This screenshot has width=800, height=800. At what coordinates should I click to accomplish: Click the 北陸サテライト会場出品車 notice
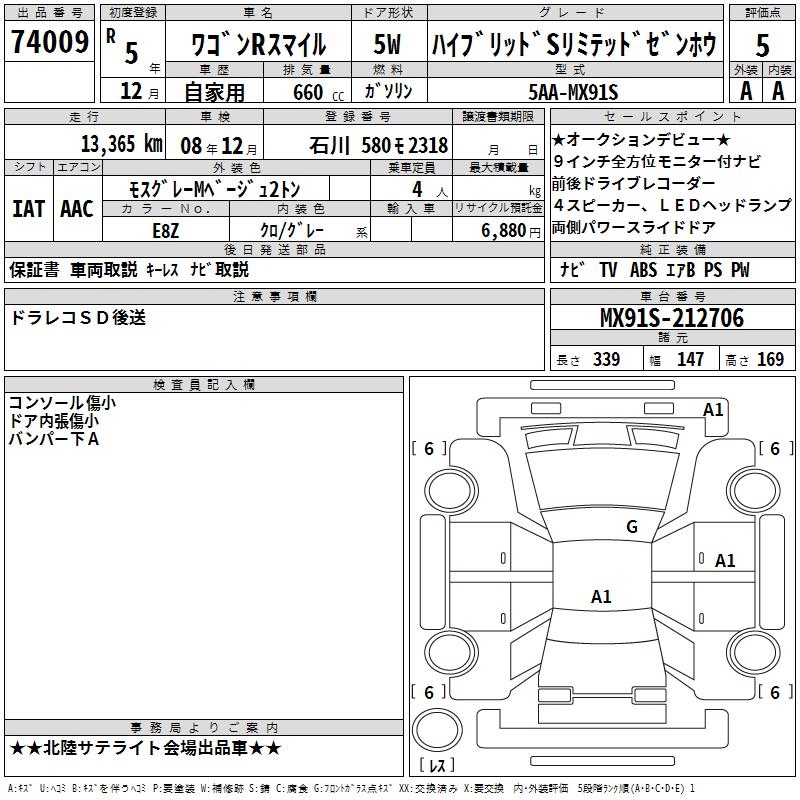tap(146, 748)
